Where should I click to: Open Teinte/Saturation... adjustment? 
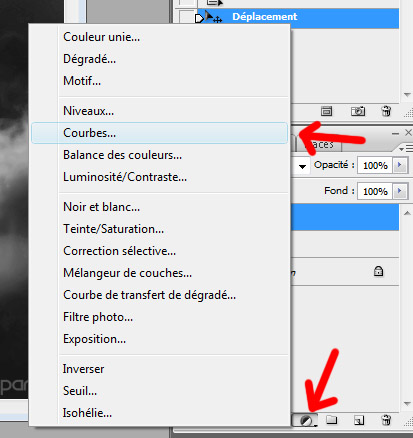(113, 229)
